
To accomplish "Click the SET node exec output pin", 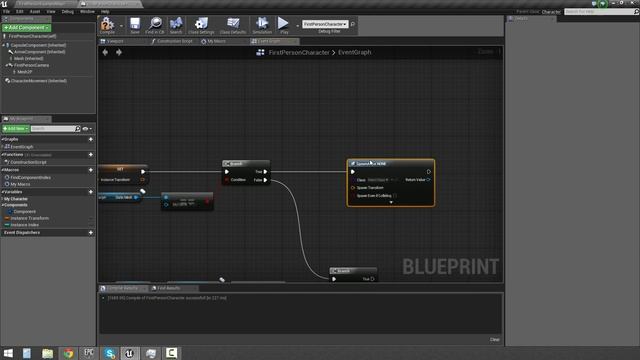I will tap(143, 172).
